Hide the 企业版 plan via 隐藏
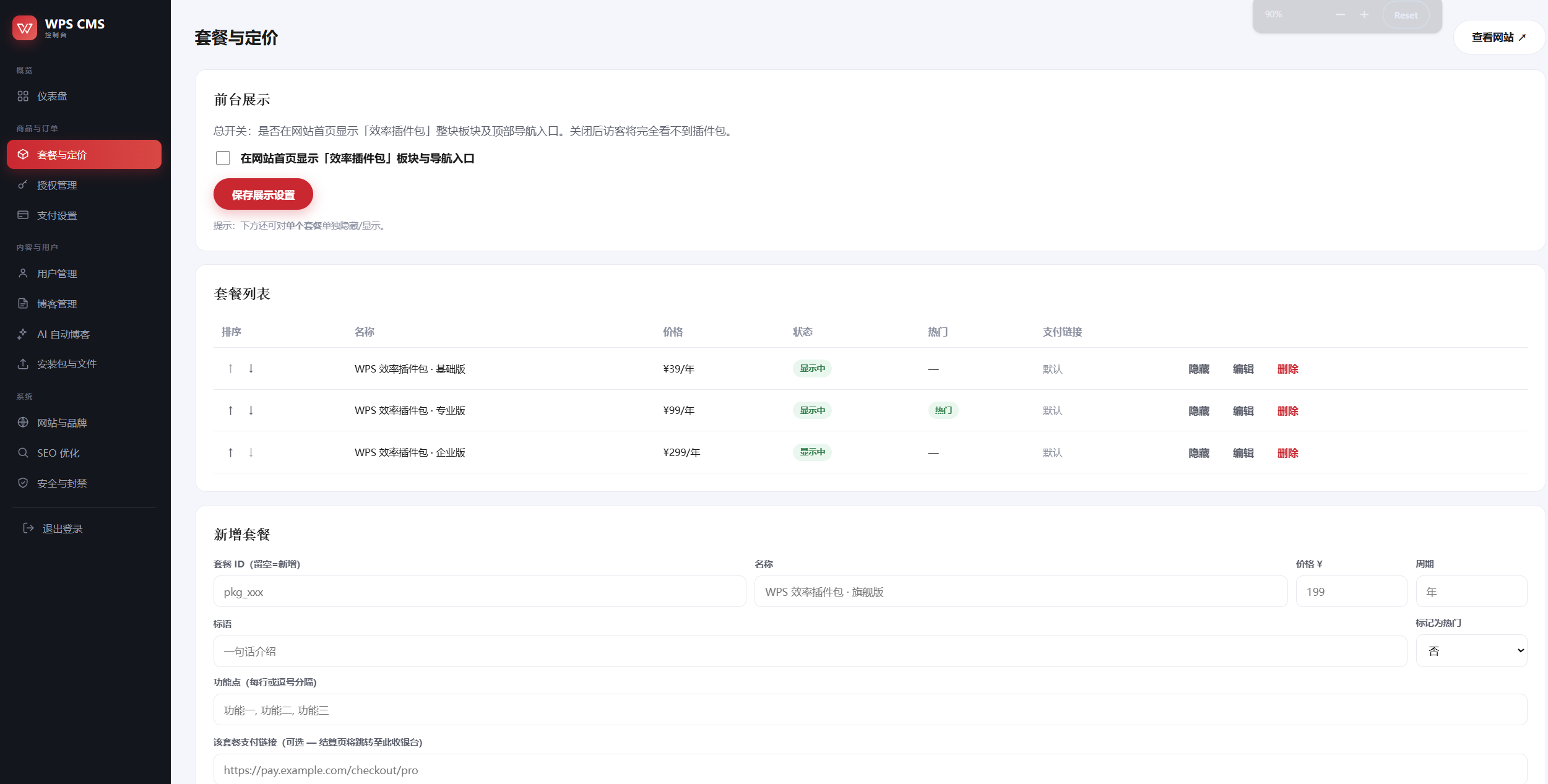The image size is (1548, 784). (1199, 453)
